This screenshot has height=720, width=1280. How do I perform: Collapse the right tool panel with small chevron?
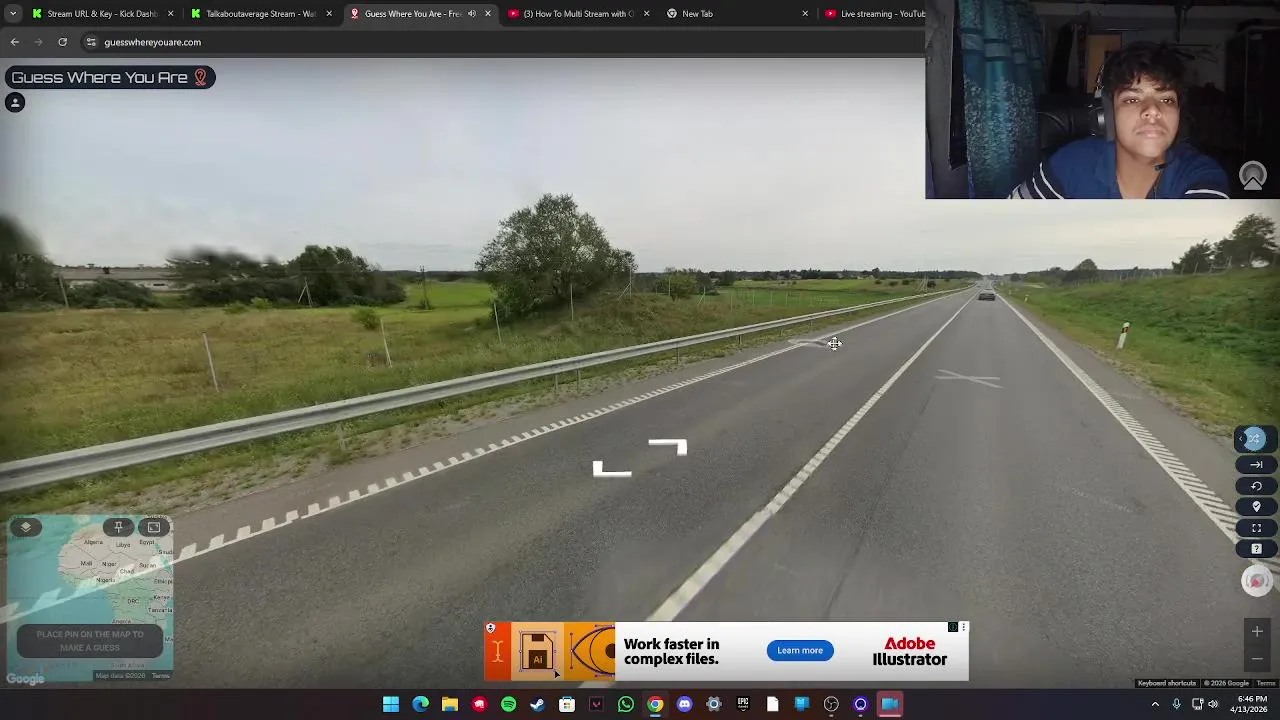pyautogui.click(x=1241, y=438)
